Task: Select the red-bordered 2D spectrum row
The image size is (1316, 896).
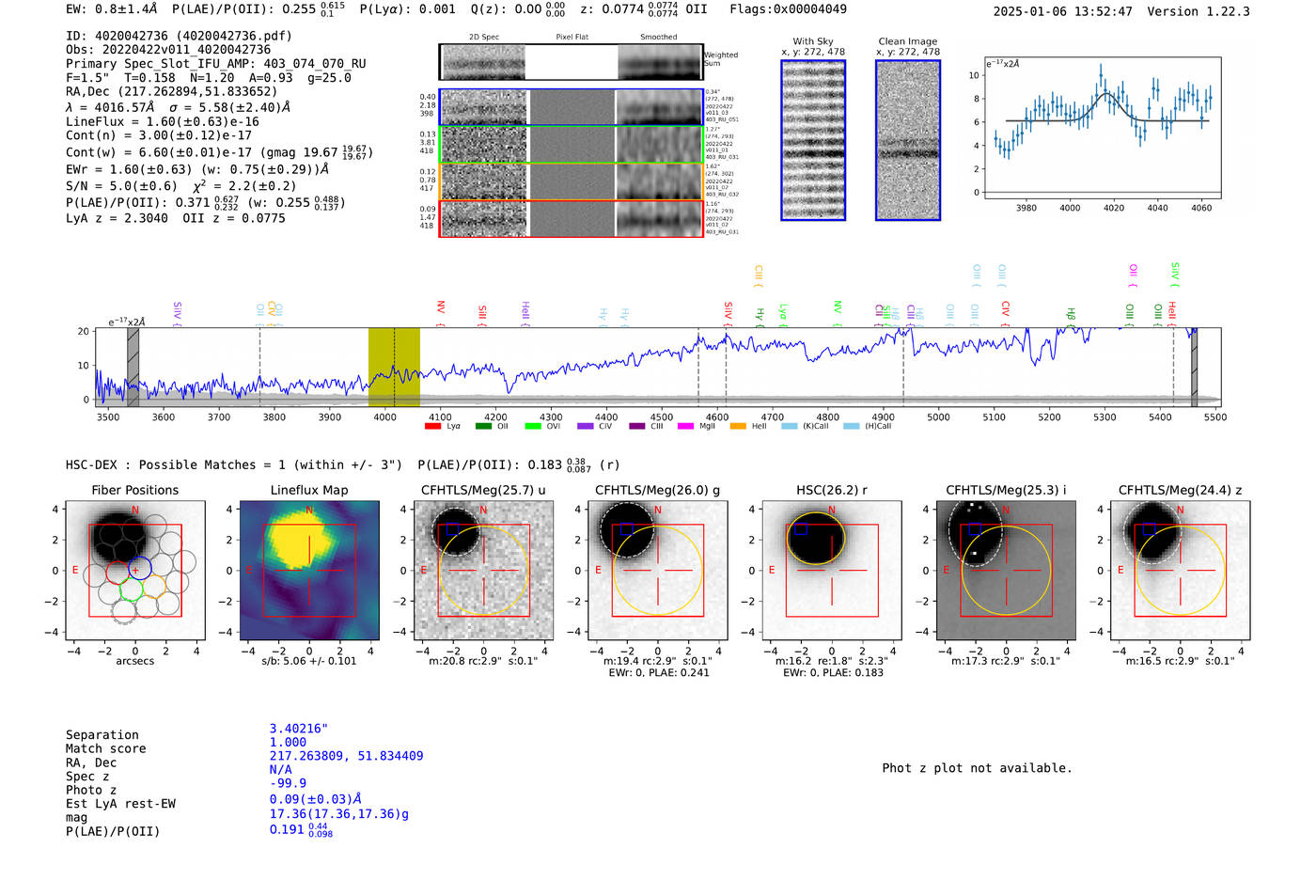Action: (x=571, y=218)
